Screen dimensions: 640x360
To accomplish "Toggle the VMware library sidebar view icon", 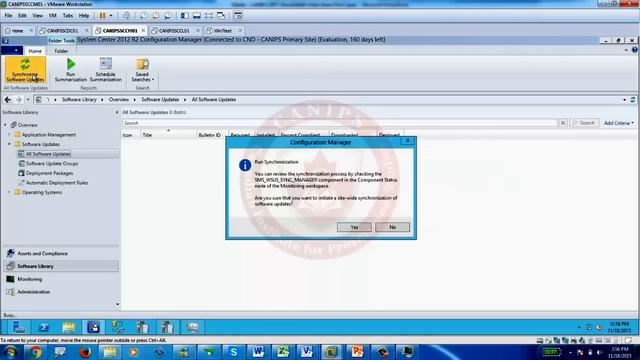I will click(x=184, y=16).
